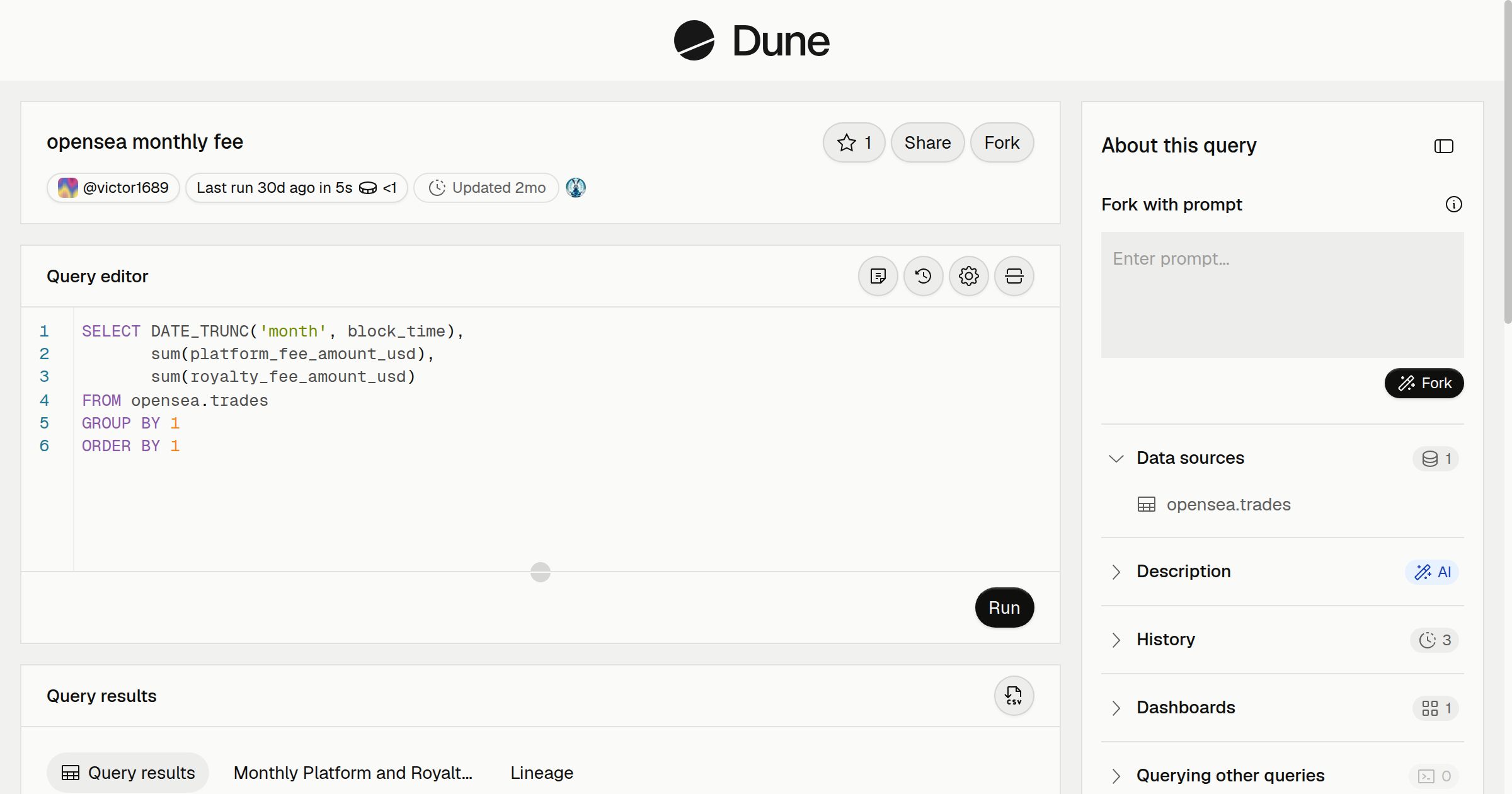Click the opensea monthly fee title
Screen dimensions: 1512x794
click(145, 142)
